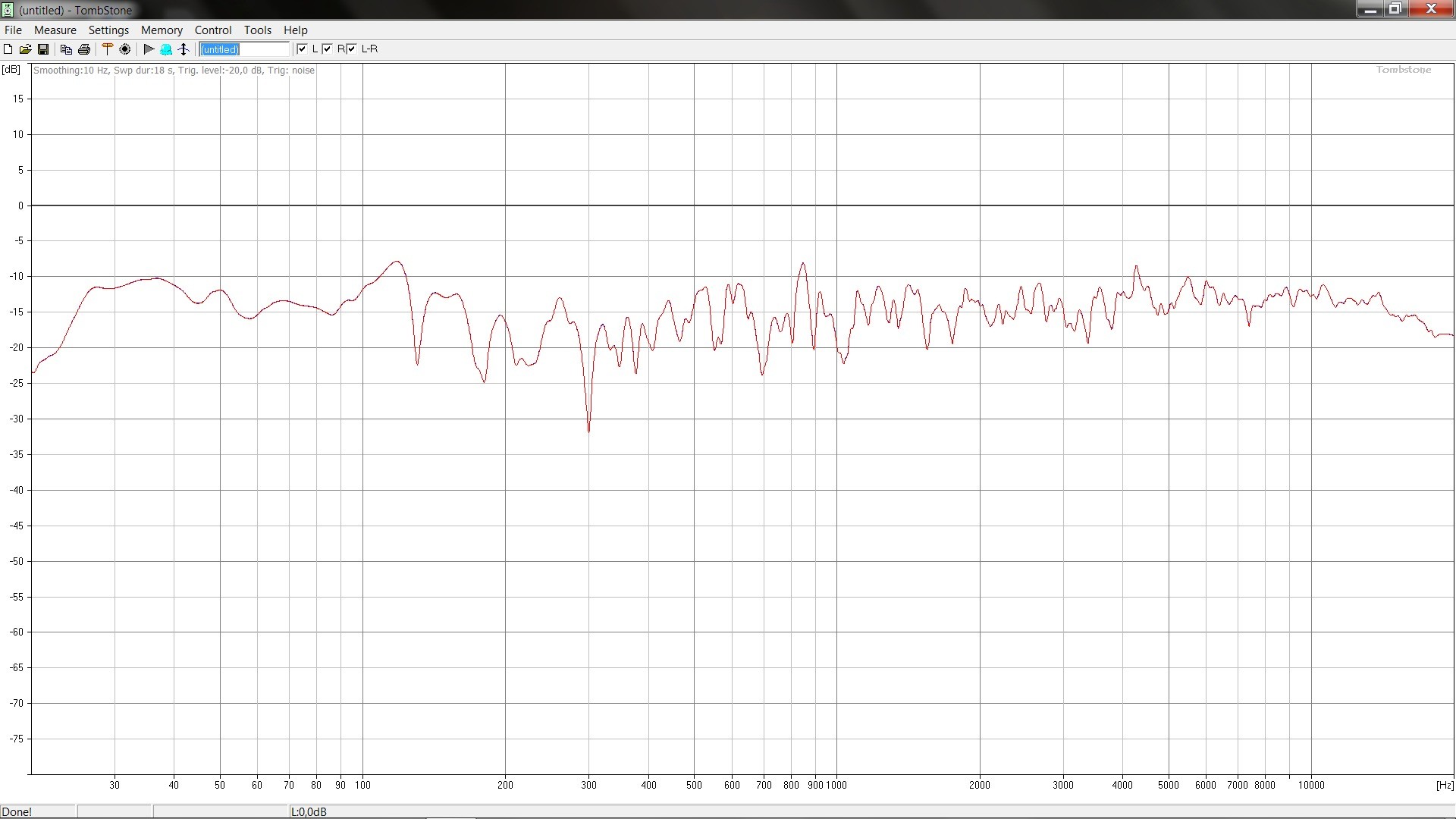Open the Tools menu

258,30
